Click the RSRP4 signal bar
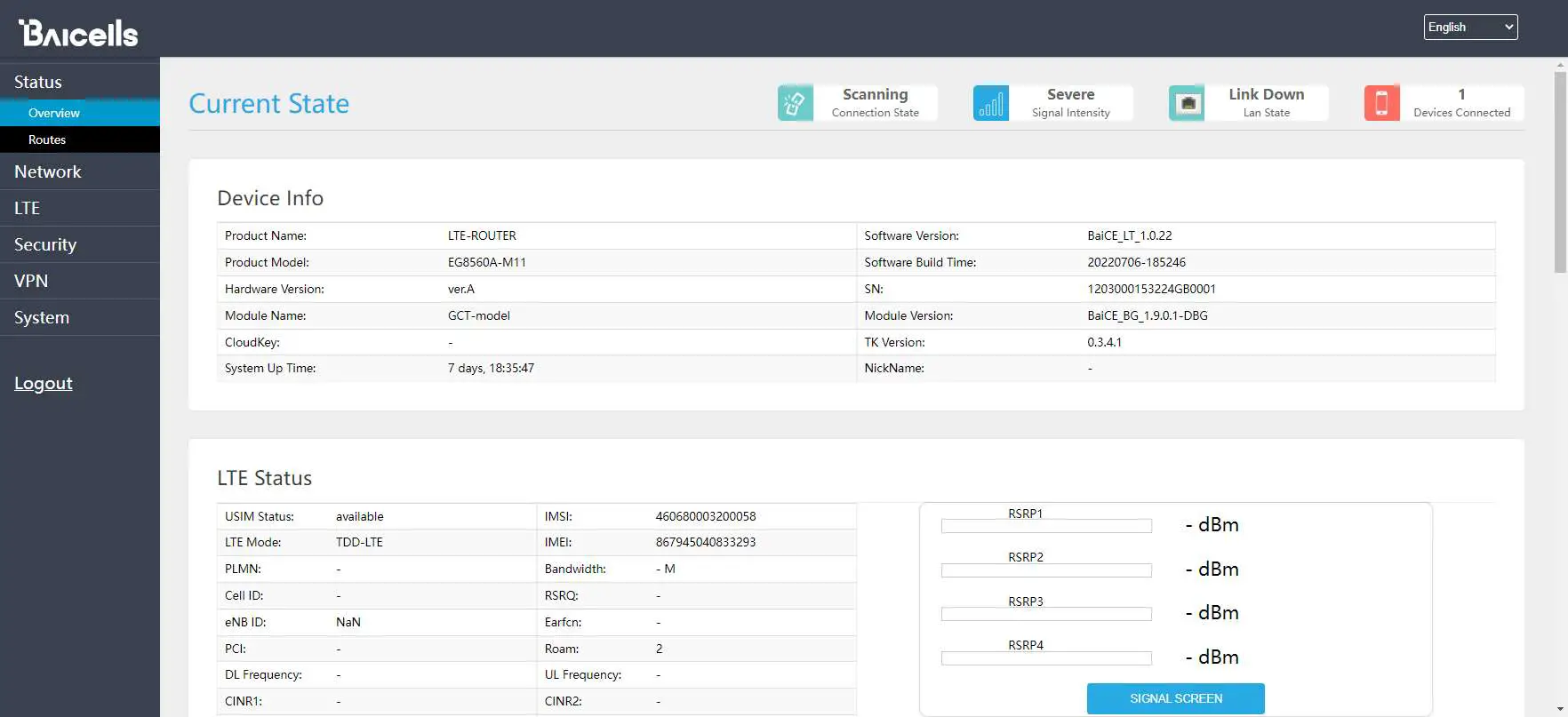 point(1046,658)
